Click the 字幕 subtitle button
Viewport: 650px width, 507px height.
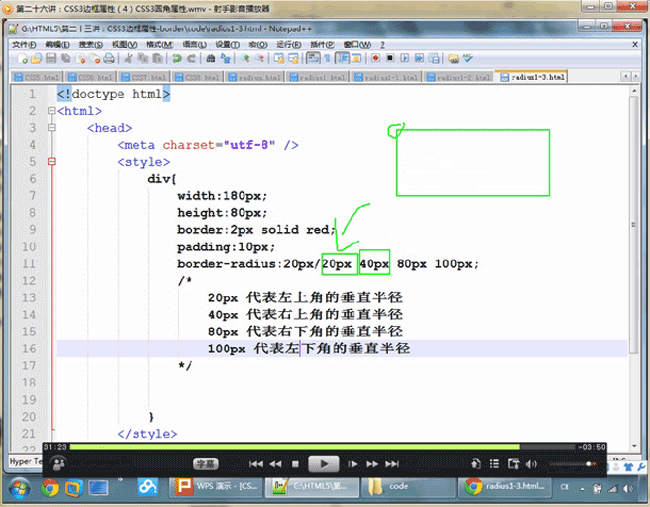tap(206, 464)
